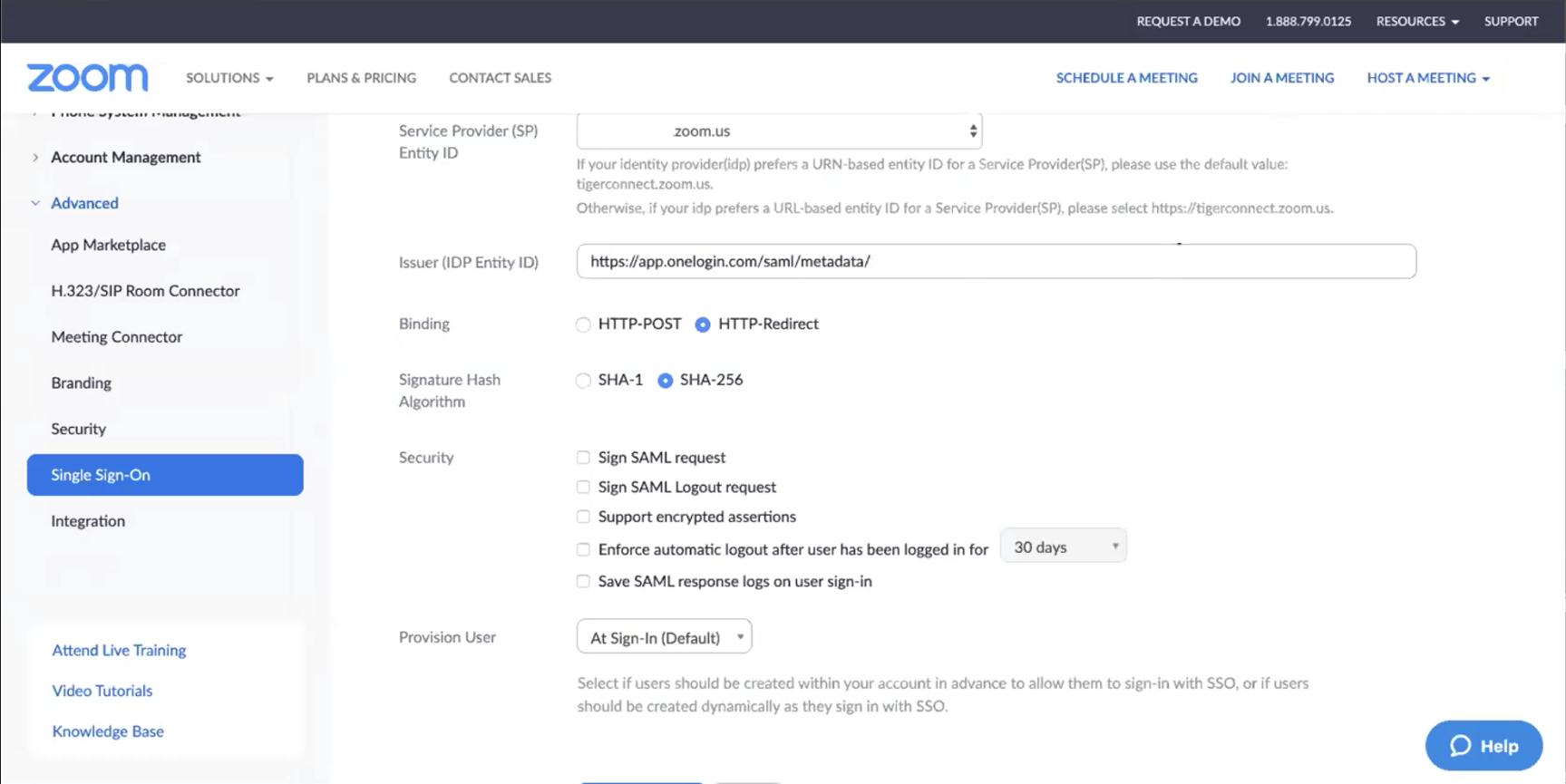Click the Zoom logo
1566x784 pixels.
(x=88, y=78)
